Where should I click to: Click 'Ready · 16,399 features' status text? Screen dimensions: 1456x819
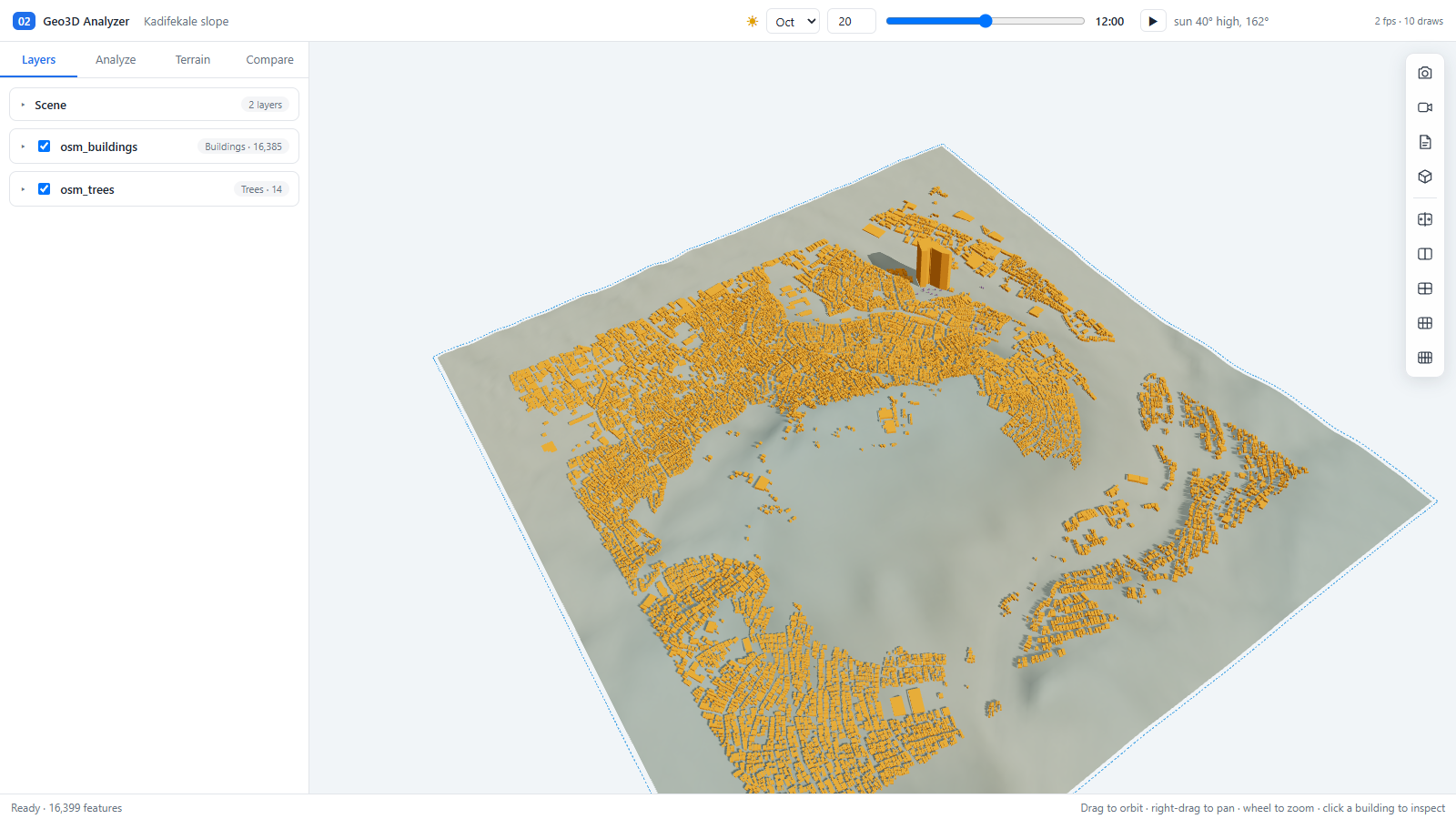66,808
